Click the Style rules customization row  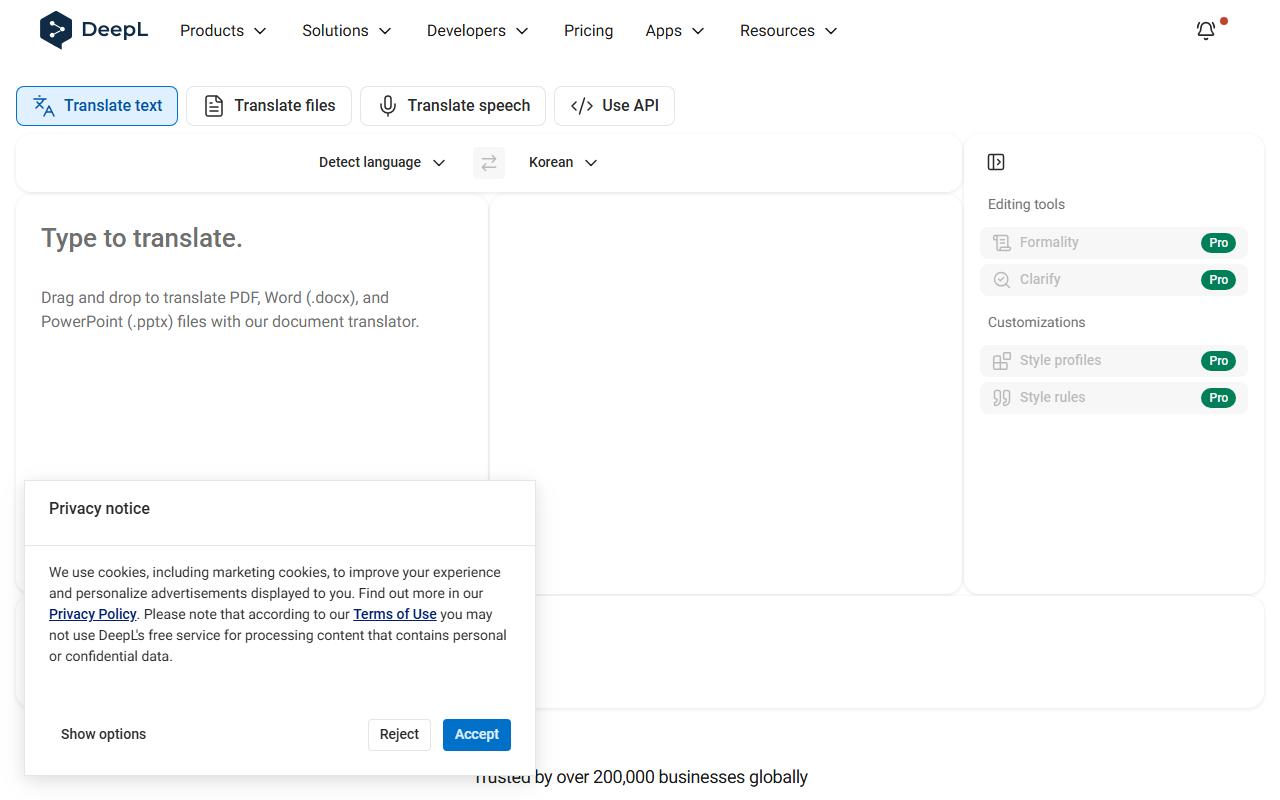coord(1114,398)
